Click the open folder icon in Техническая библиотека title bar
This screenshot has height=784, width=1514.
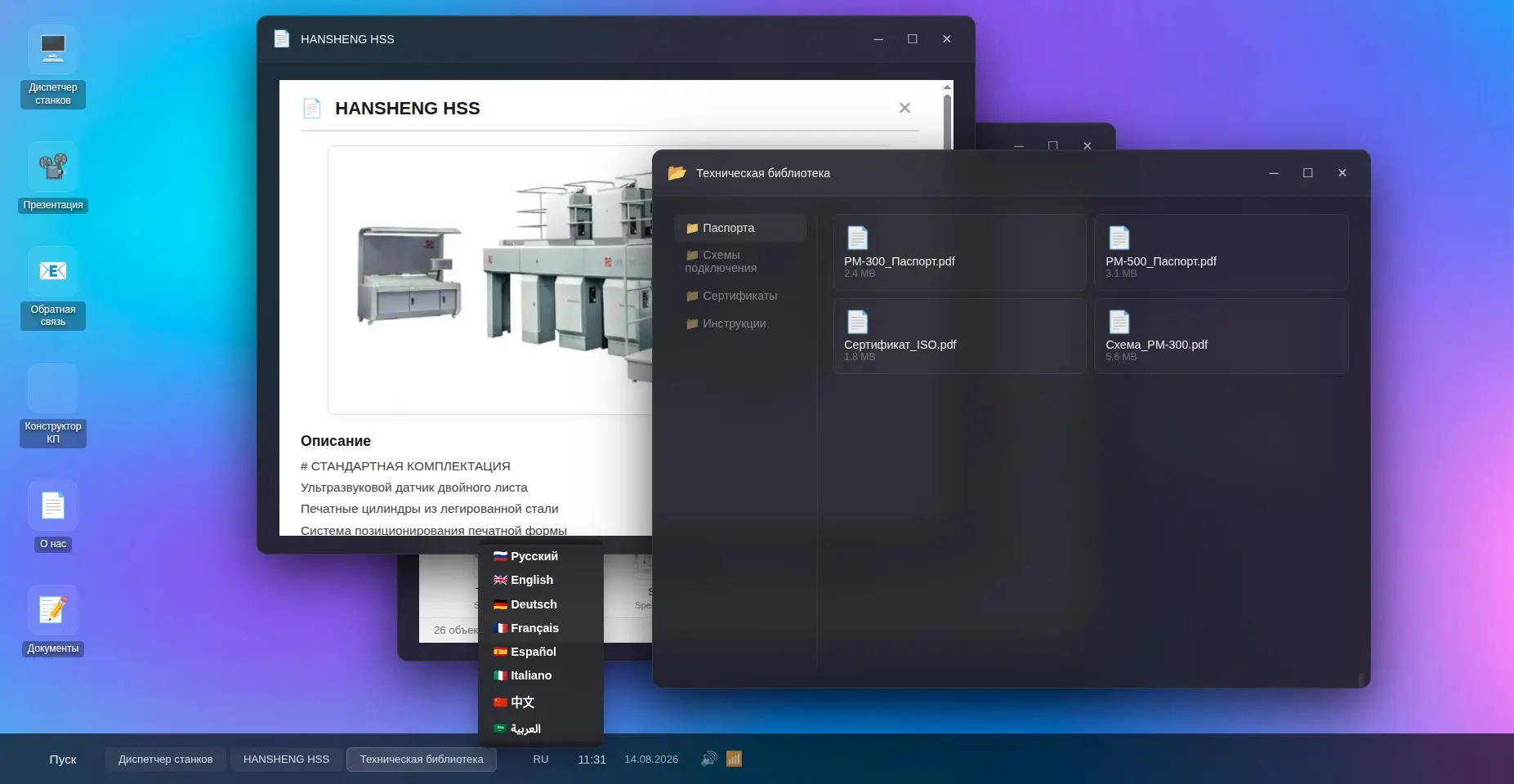tap(677, 172)
